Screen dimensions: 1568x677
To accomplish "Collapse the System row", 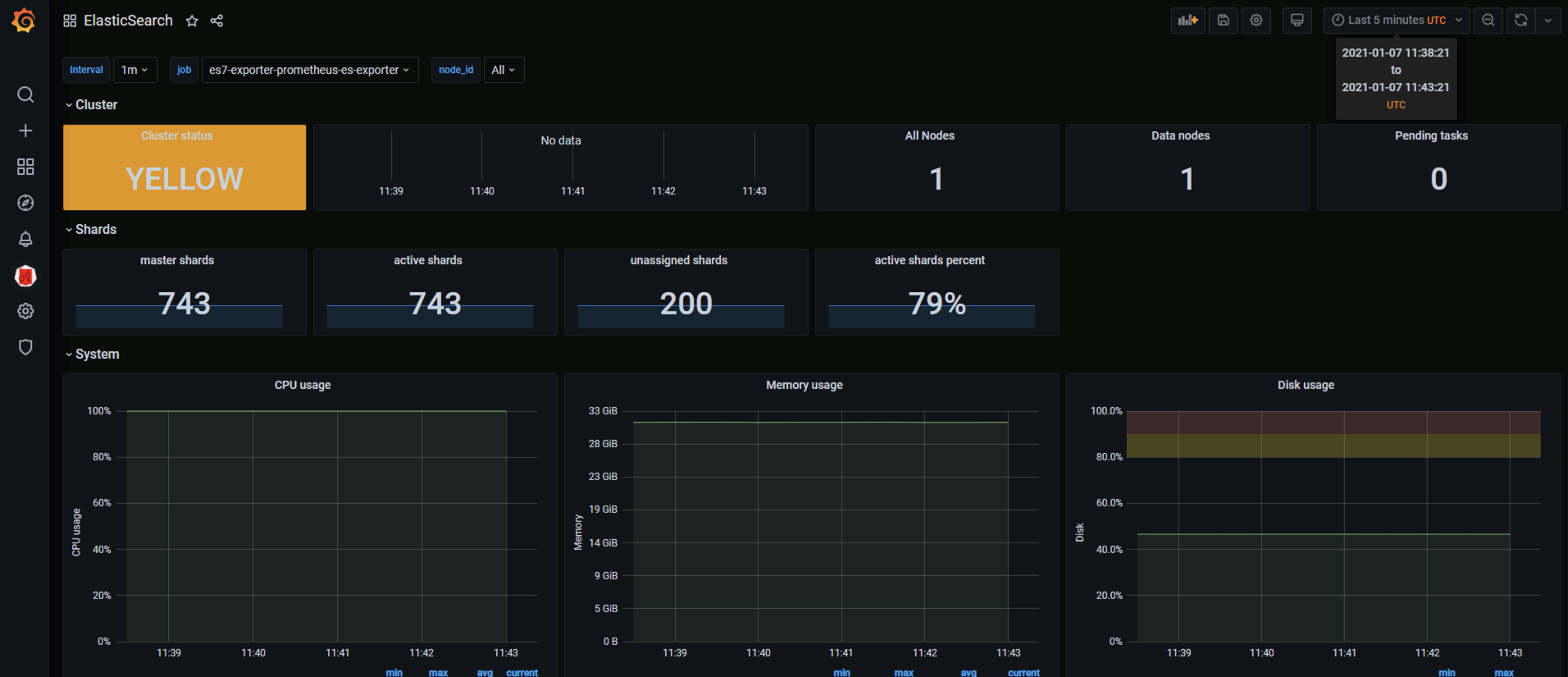I will 93,355.
